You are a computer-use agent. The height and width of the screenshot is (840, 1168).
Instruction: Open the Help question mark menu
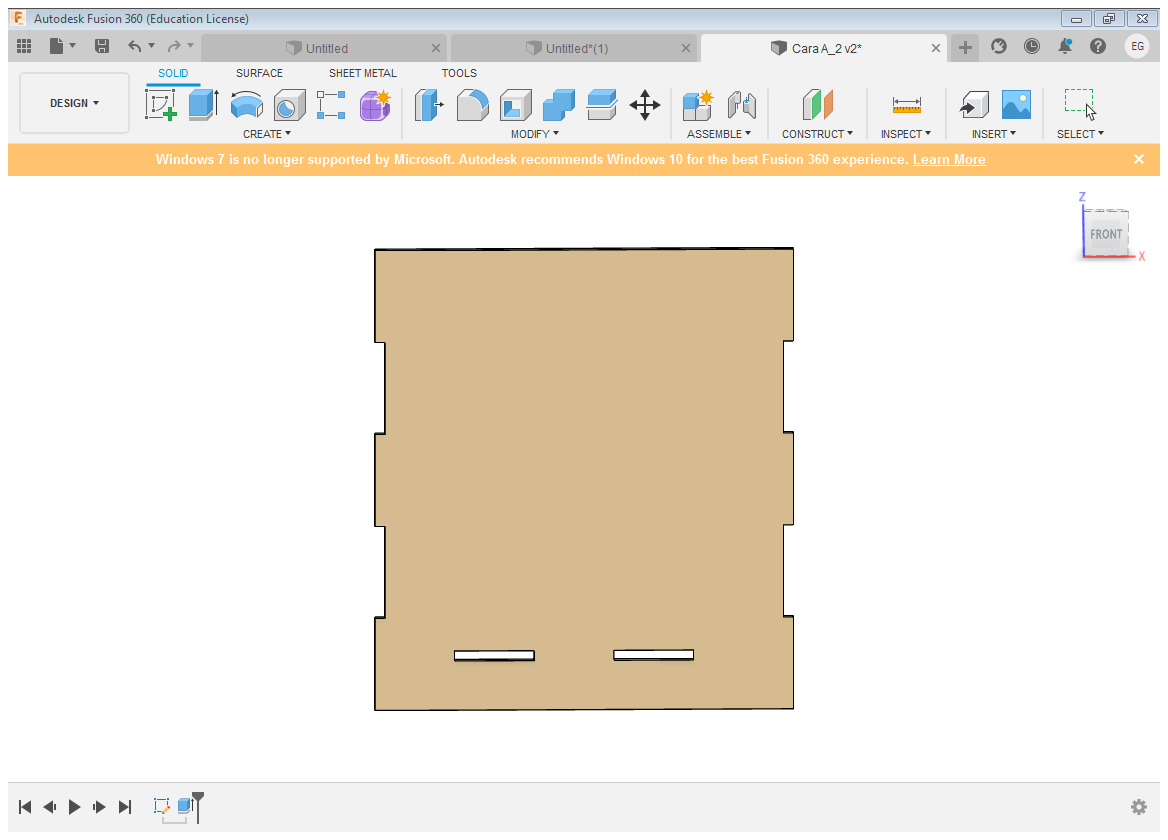(1098, 47)
